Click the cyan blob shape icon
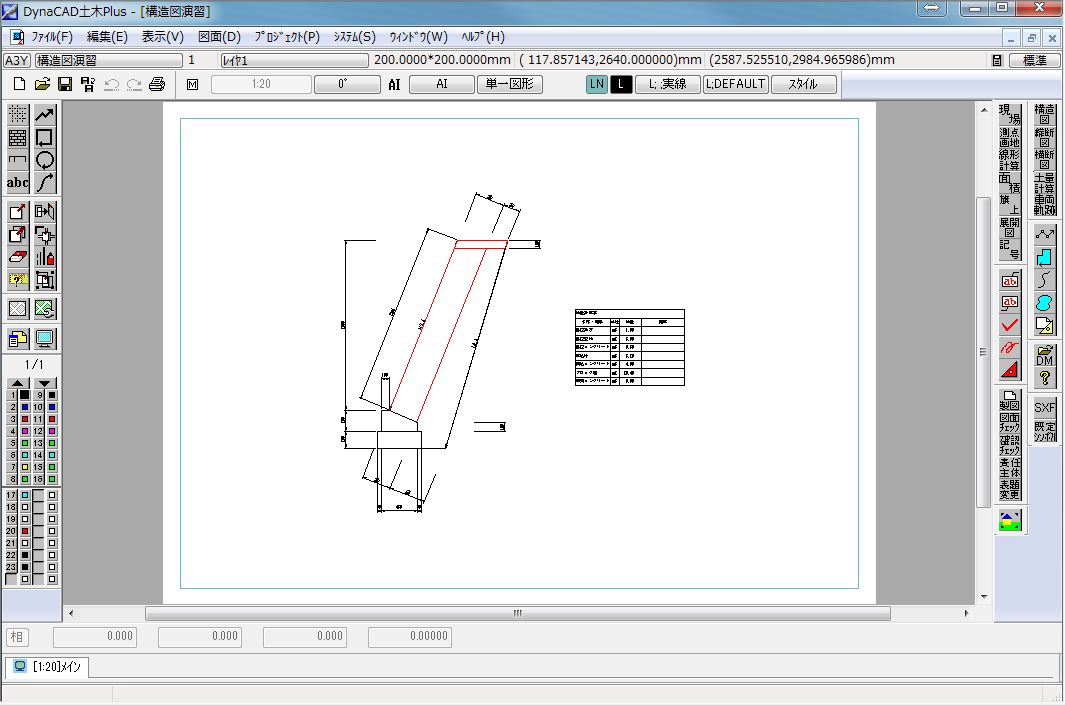1065x705 pixels. point(1045,303)
